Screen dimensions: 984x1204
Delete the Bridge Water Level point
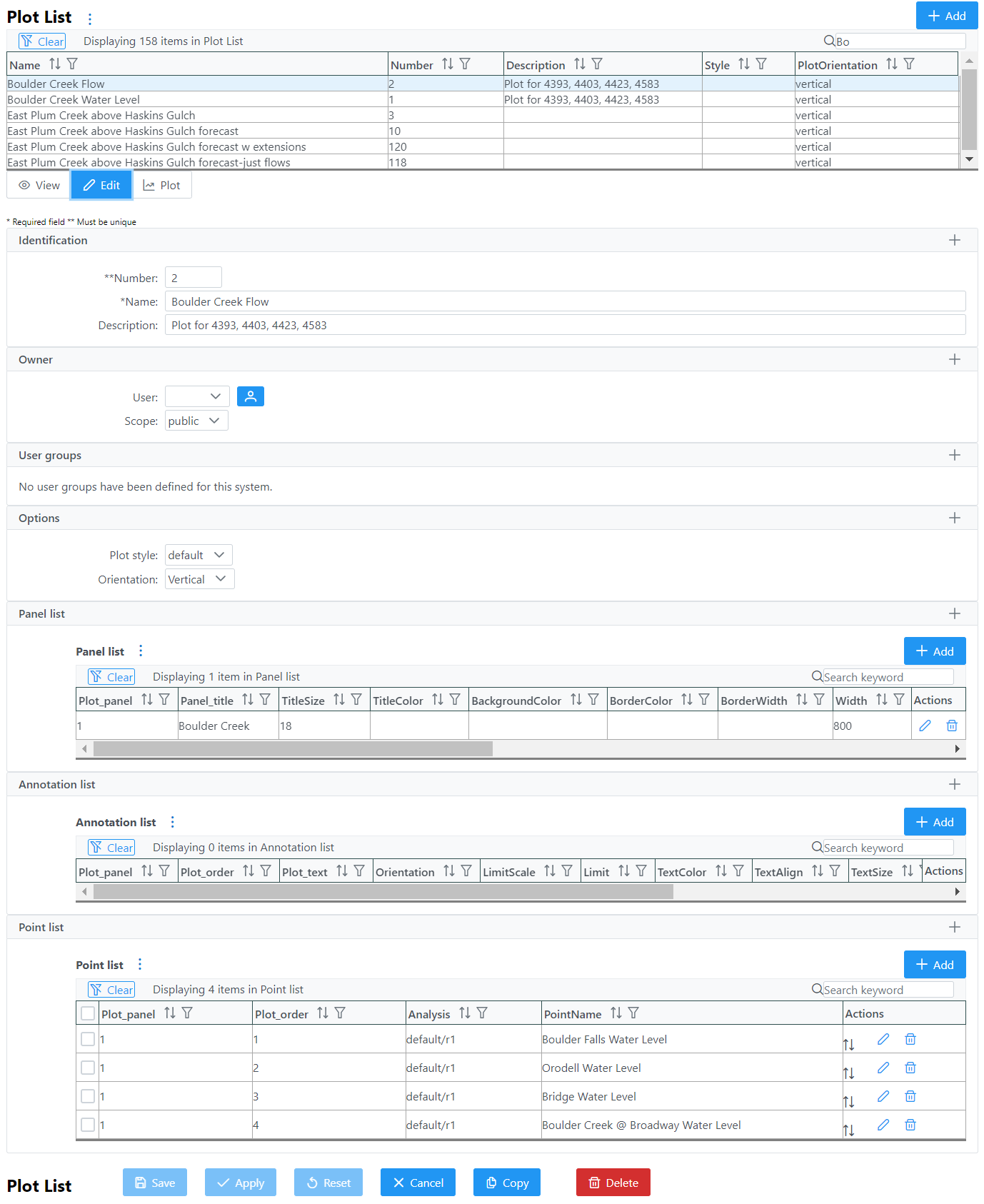pos(910,1096)
